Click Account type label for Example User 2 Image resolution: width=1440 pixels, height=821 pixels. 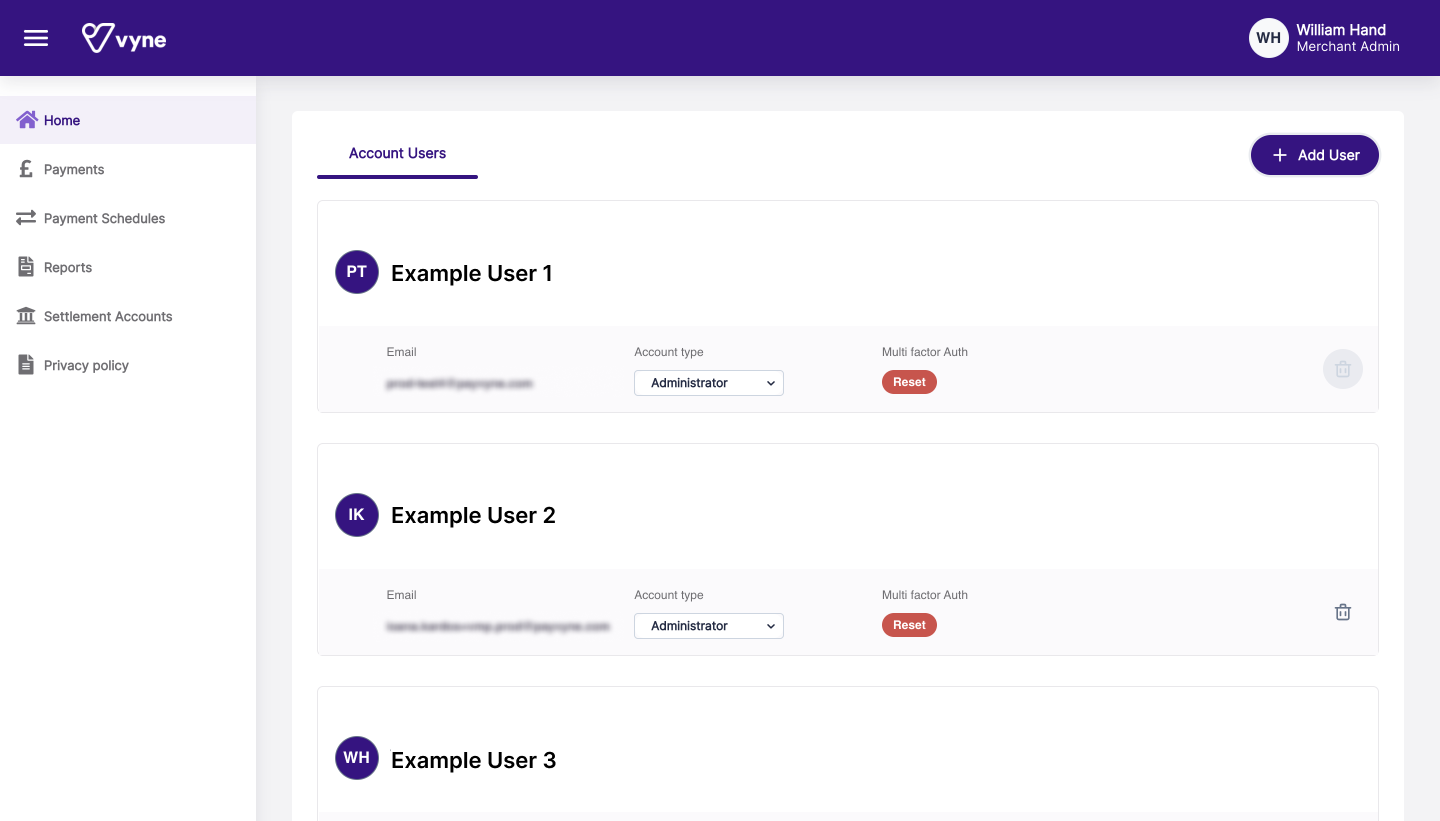(669, 595)
